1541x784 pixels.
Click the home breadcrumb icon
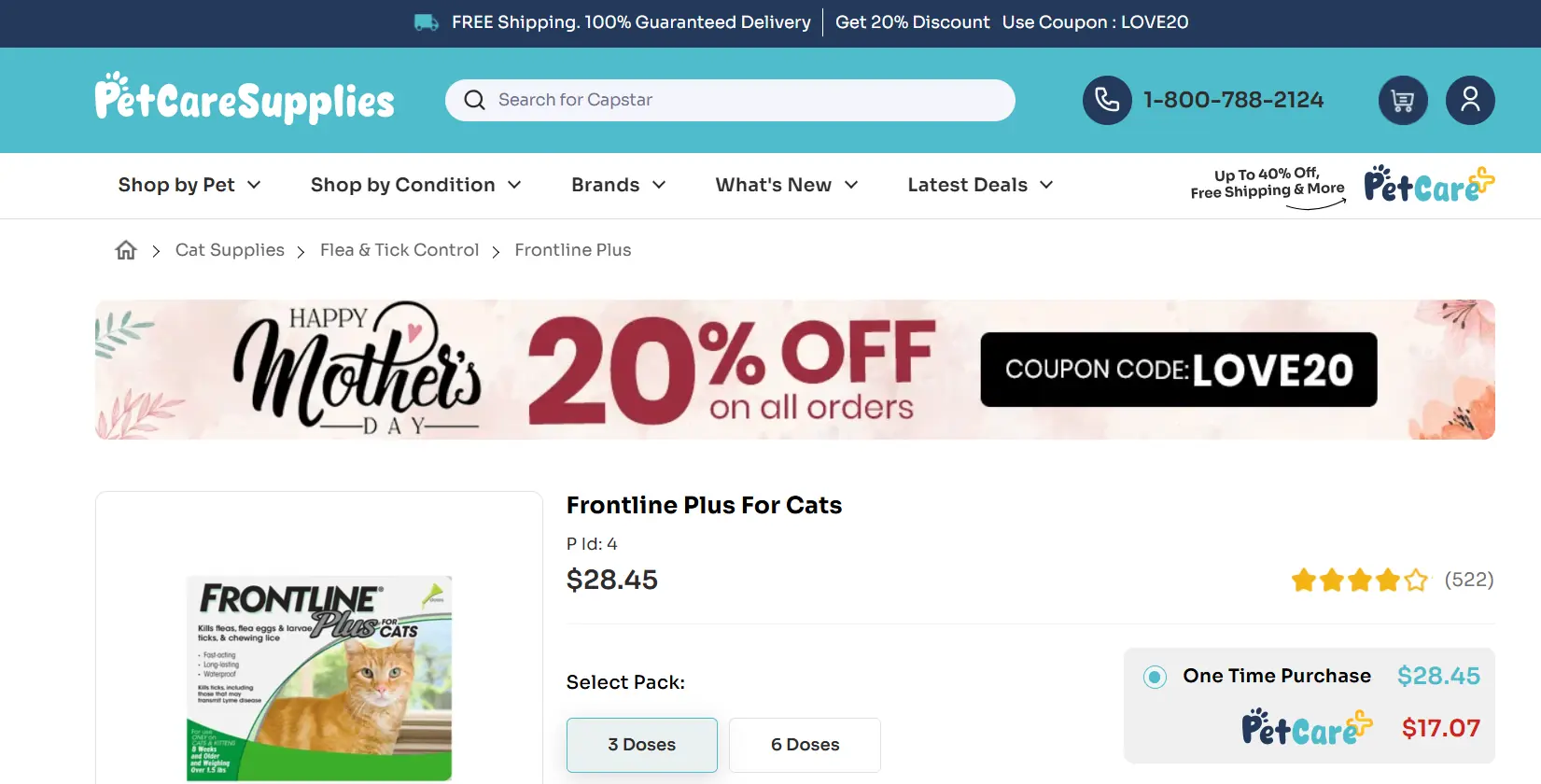pos(125,249)
